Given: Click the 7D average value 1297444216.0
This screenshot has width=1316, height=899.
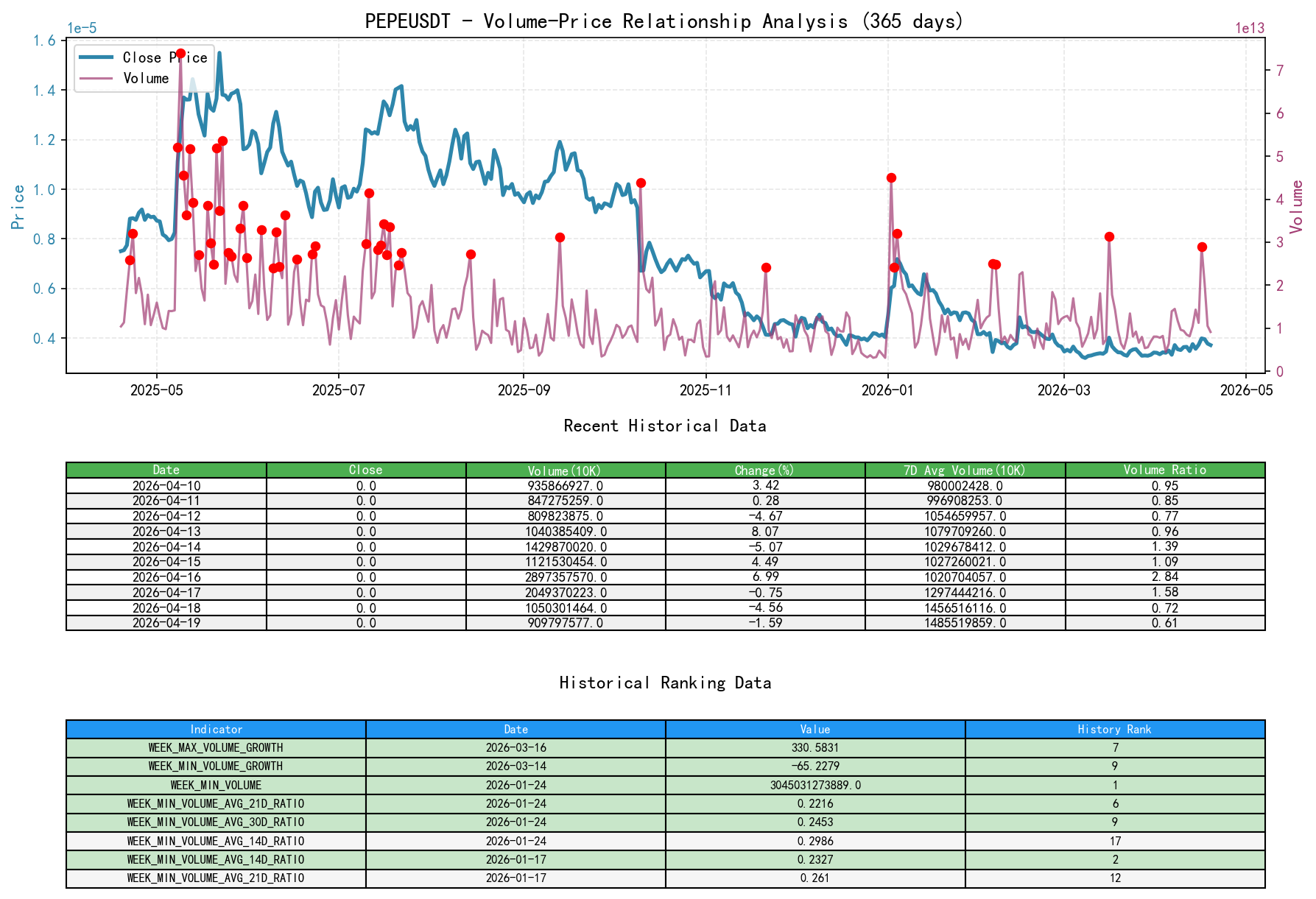Looking at the screenshot, I should [x=965, y=593].
